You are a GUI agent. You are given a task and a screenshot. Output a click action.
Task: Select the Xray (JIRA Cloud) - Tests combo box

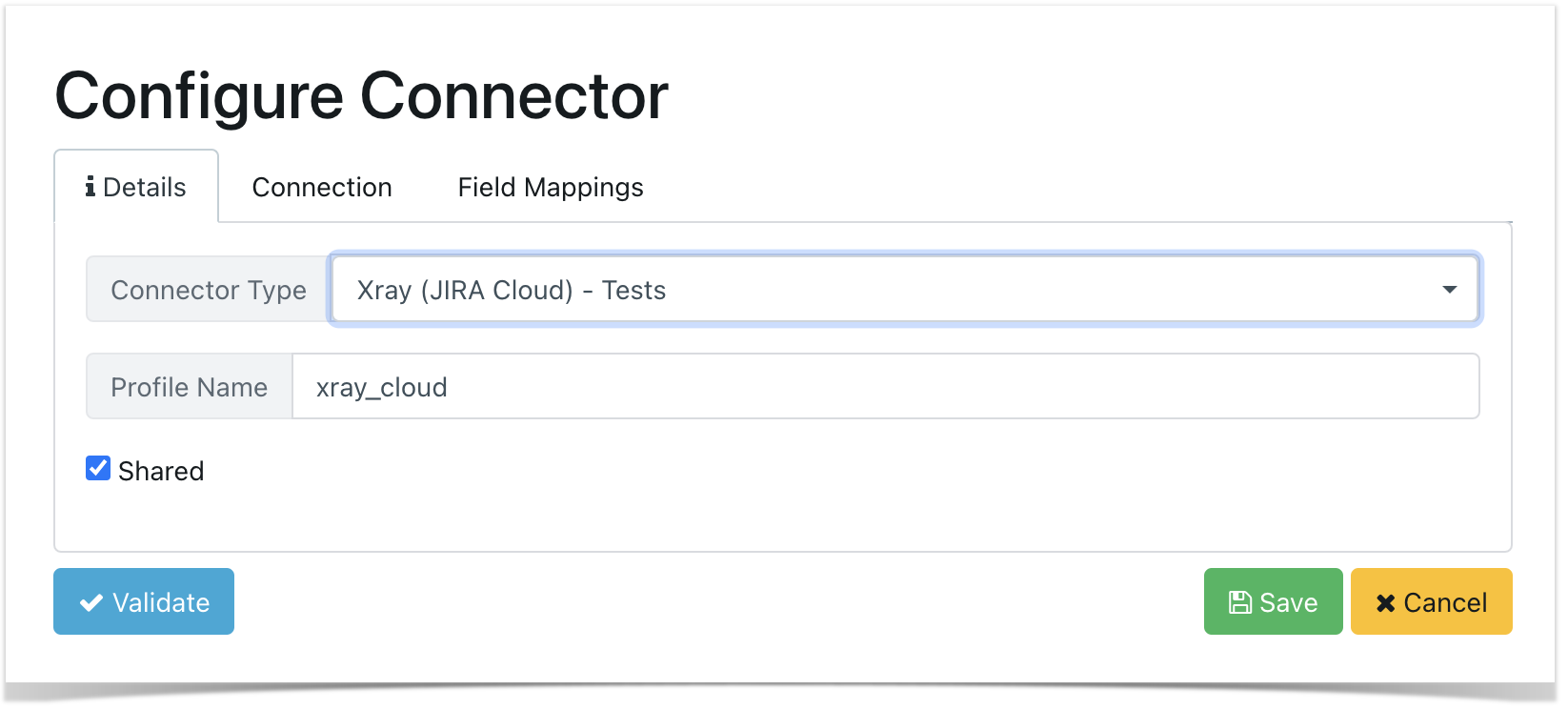click(904, 289)
